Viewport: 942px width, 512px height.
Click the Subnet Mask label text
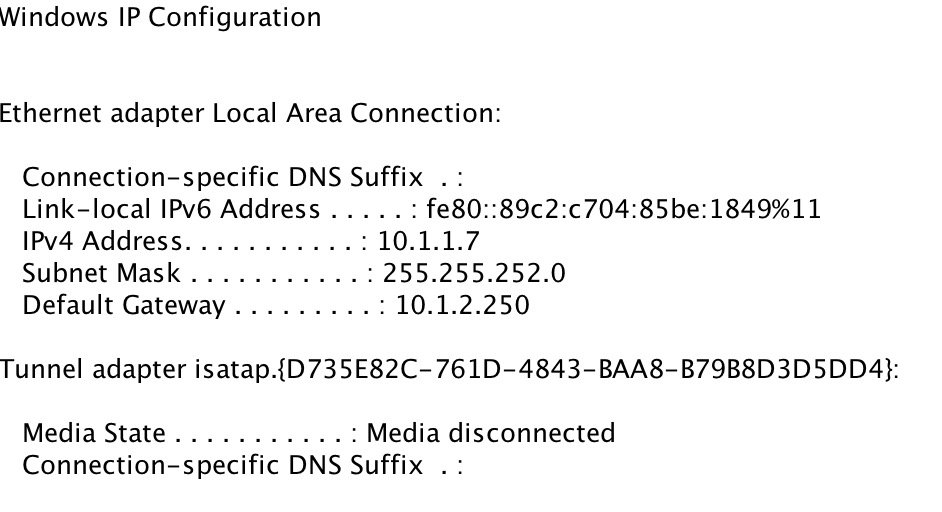click(x=101, y=273)
